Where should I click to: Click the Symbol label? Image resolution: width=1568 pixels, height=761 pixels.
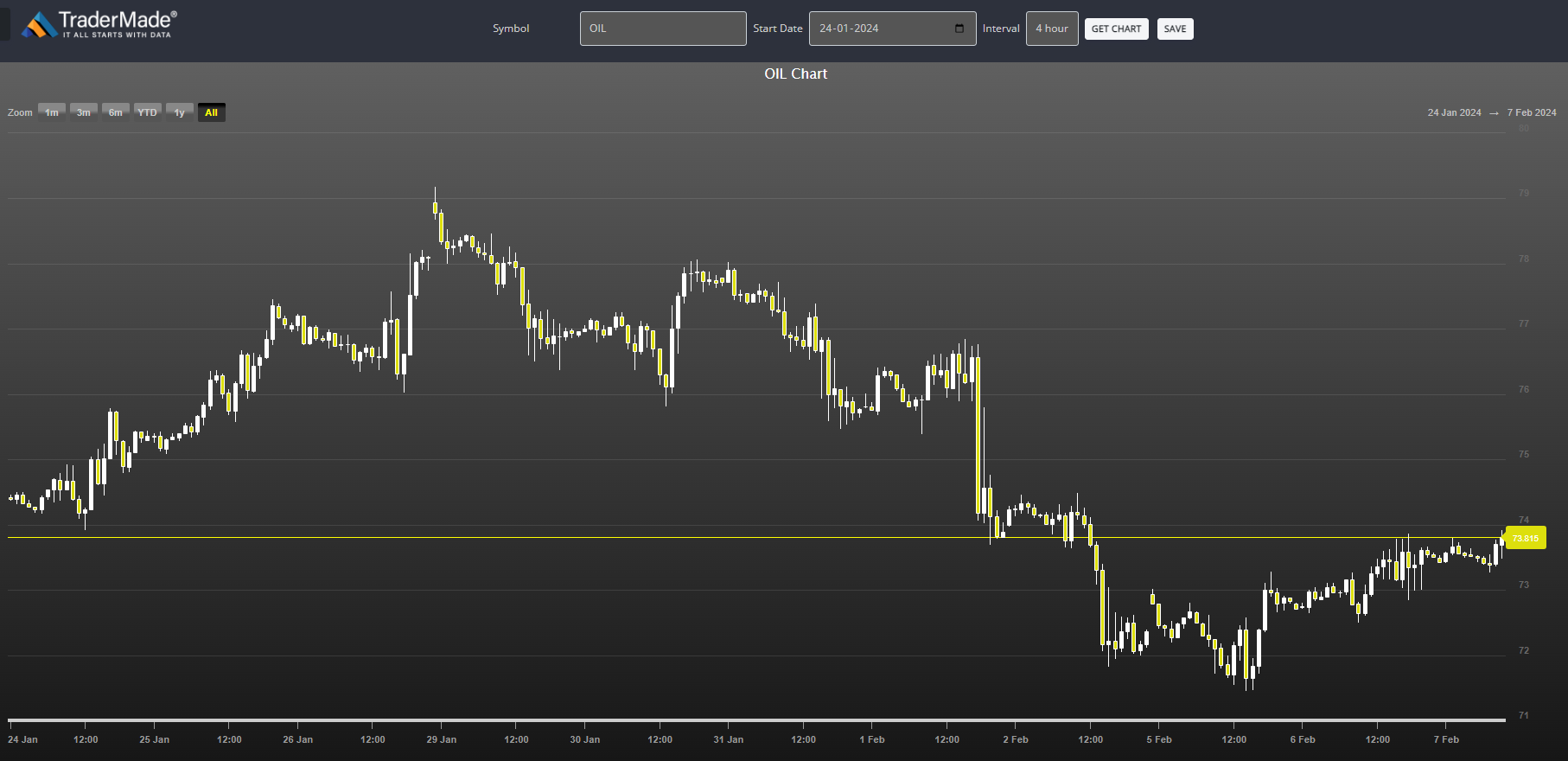pyautogui.click(x=511, y=29)
